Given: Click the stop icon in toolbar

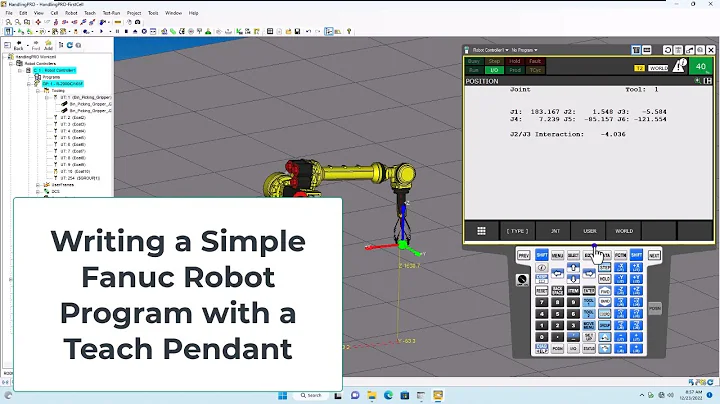Looking at the screenshot, I should (126, 31).
